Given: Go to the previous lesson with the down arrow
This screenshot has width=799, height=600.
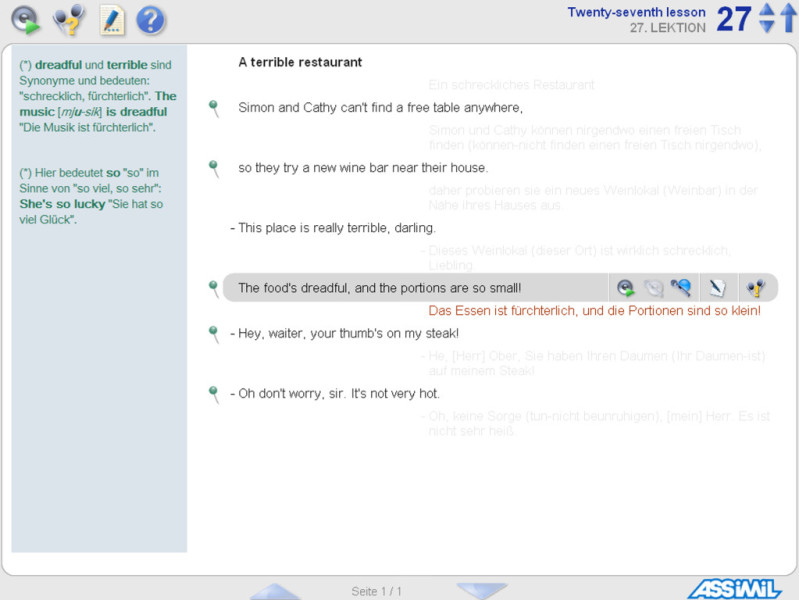Looking at the screenshot, I should coord(767,27).
